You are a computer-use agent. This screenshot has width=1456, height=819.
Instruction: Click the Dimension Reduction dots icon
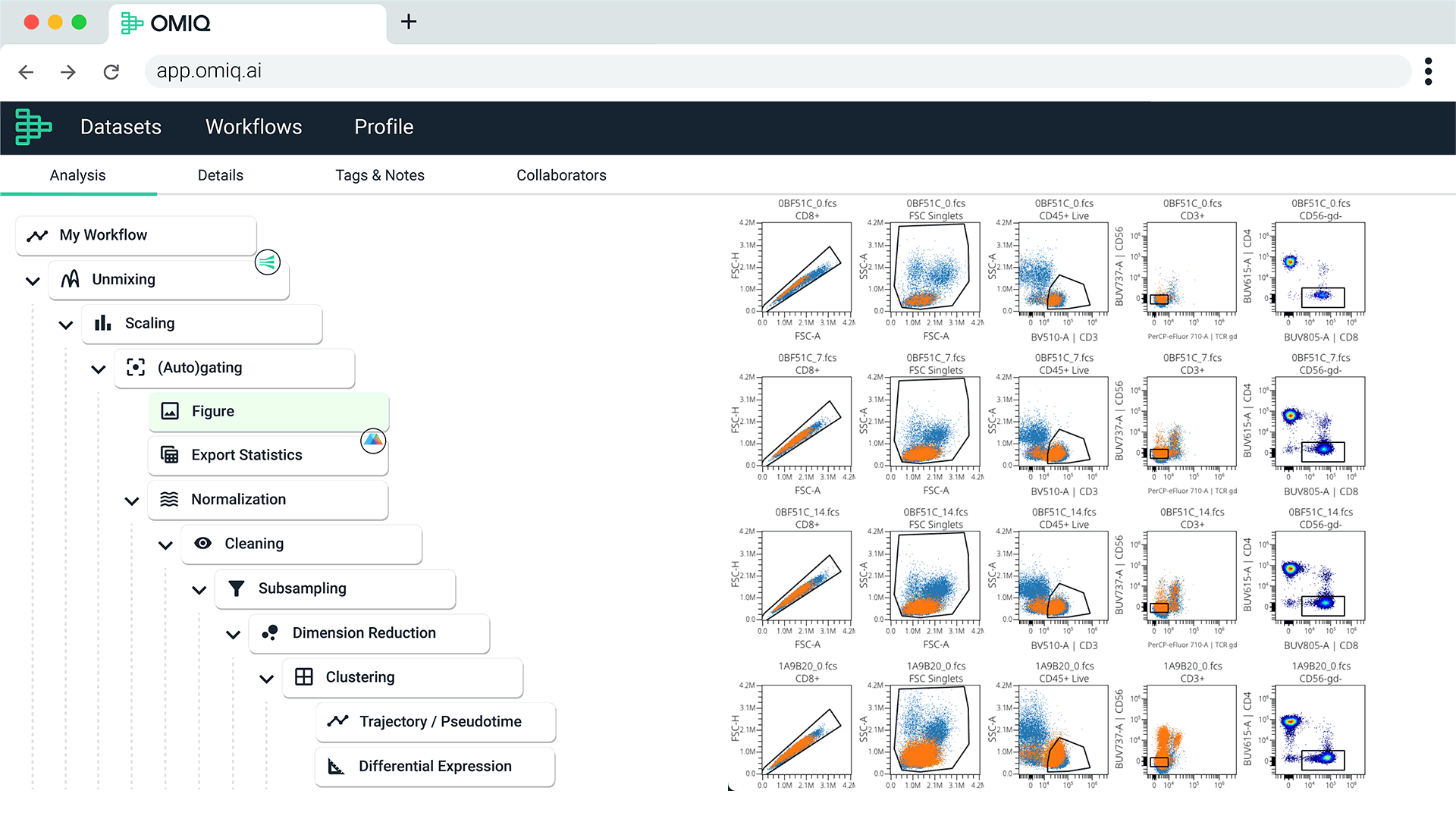coord(270,632)
